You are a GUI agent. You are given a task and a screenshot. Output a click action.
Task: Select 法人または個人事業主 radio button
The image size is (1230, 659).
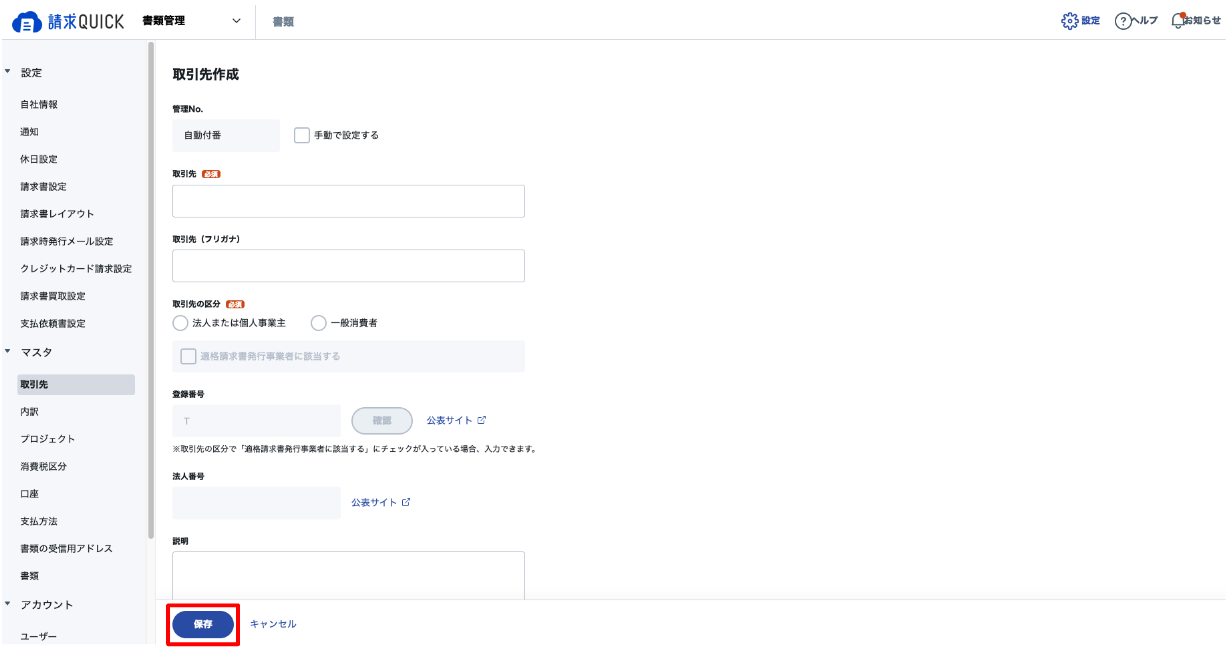(x=180, y=323)
